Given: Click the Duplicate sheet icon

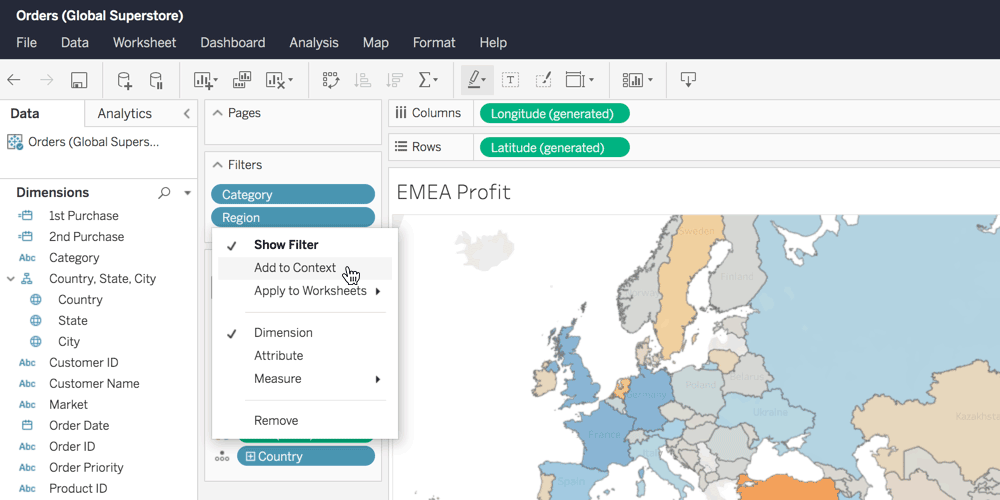Looking at the screenshot, I should pyautogui.click(x=242, y=80).
